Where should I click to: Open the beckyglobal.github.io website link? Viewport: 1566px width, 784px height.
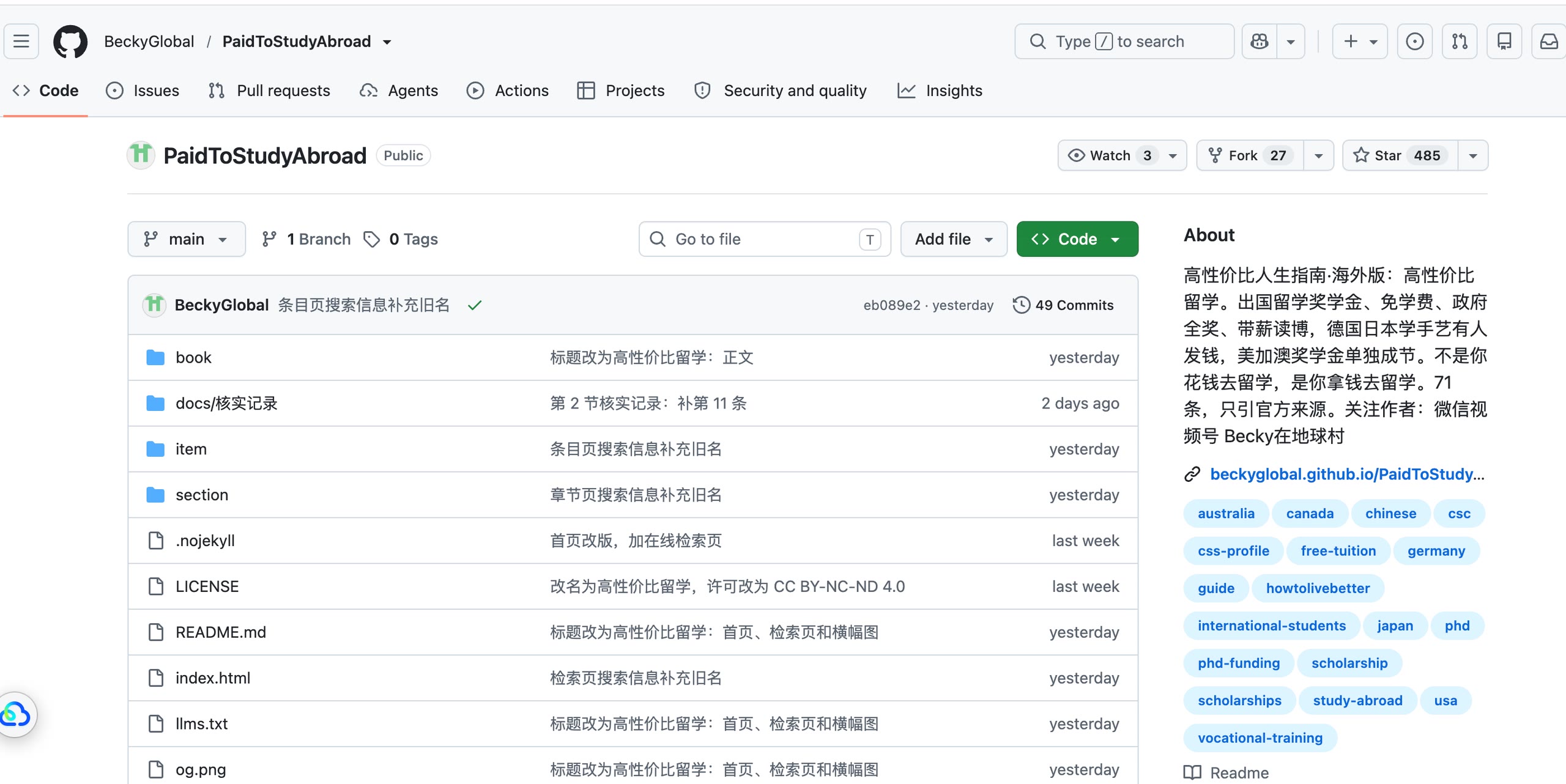point(1347,474)
